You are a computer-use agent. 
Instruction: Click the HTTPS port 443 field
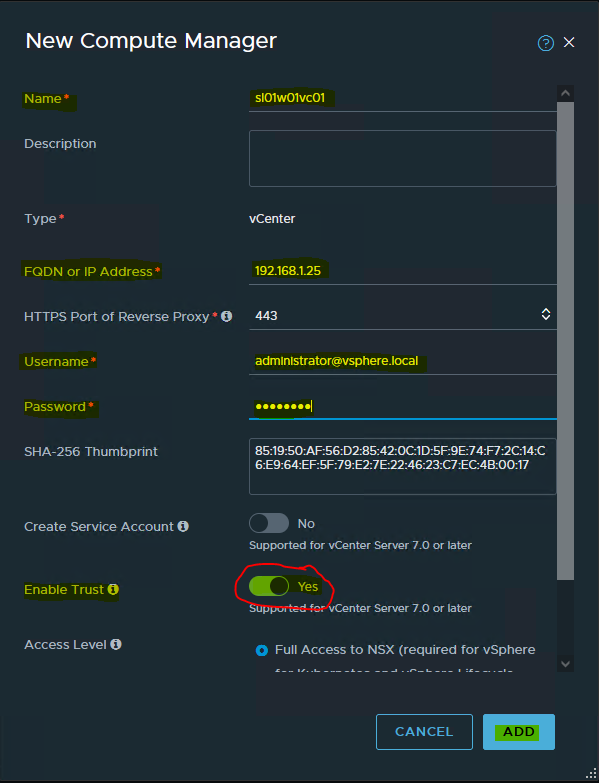pyautogui.click(x=403, y=316)
